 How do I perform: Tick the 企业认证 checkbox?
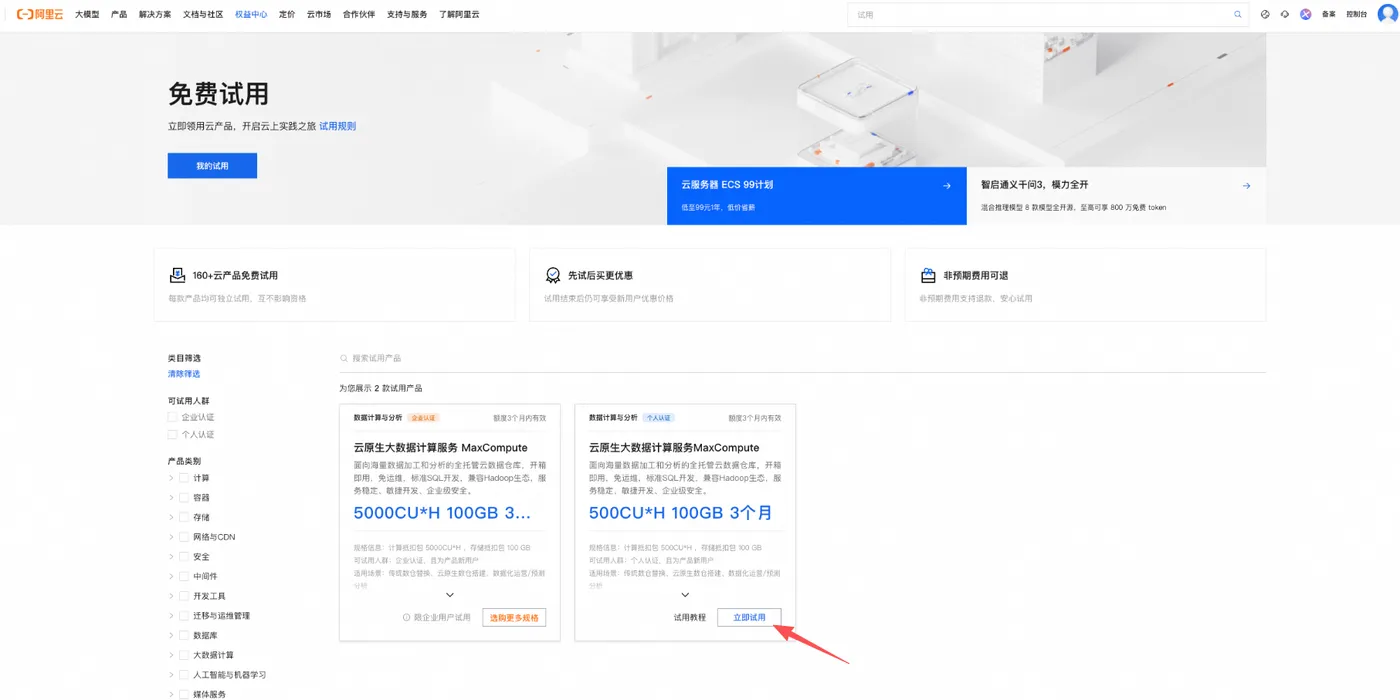173,417
